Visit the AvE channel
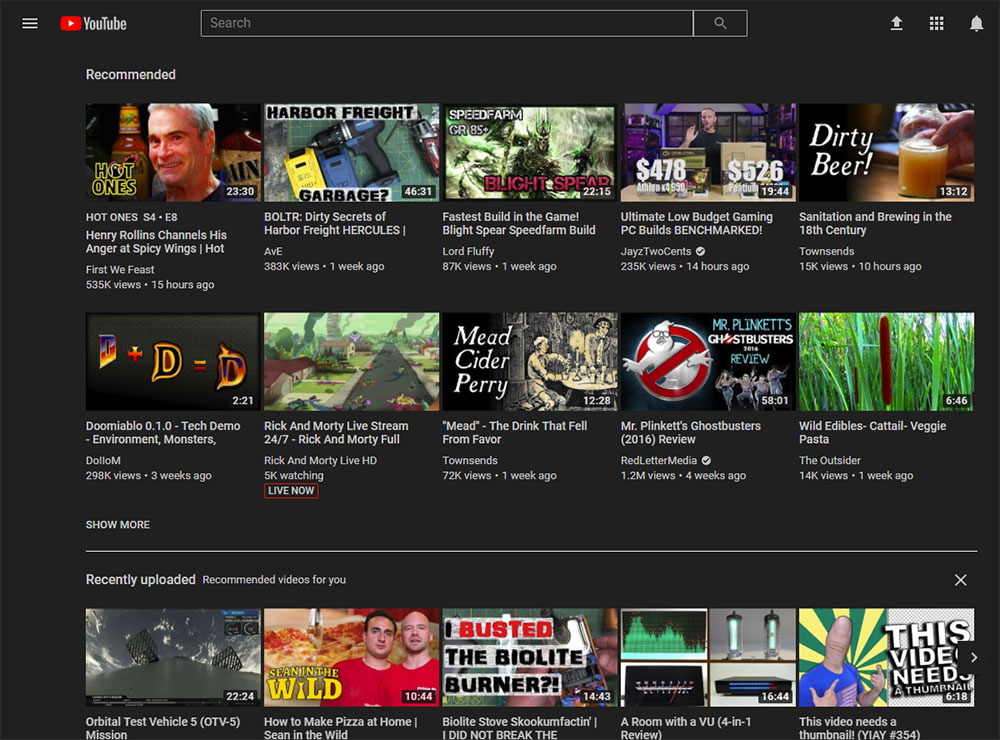This screenshot has width=1000, height=740. [x=273, y=251]
